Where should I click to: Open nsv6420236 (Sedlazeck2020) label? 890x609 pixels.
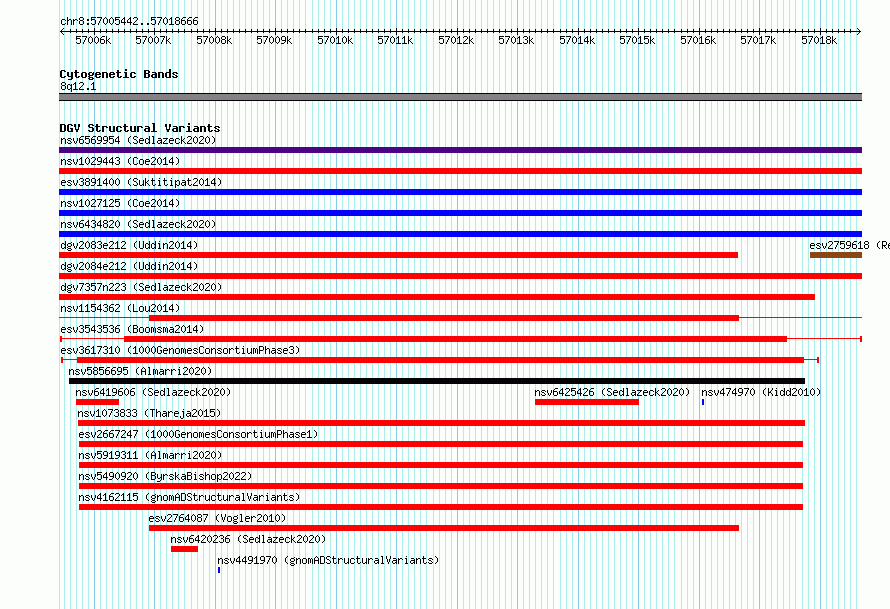point(248,539)
